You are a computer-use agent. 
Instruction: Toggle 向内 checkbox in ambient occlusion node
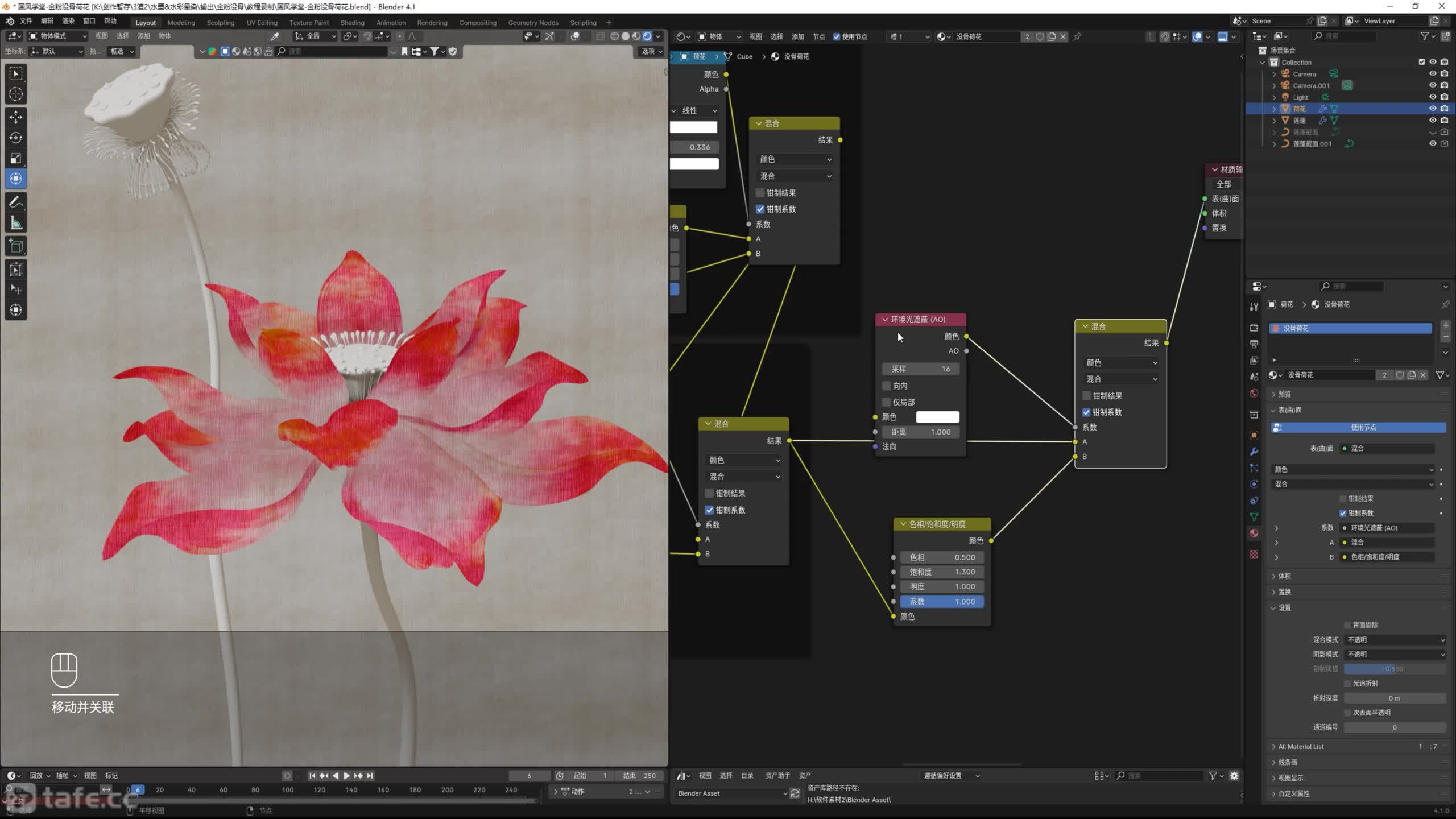tap(887, 386)
